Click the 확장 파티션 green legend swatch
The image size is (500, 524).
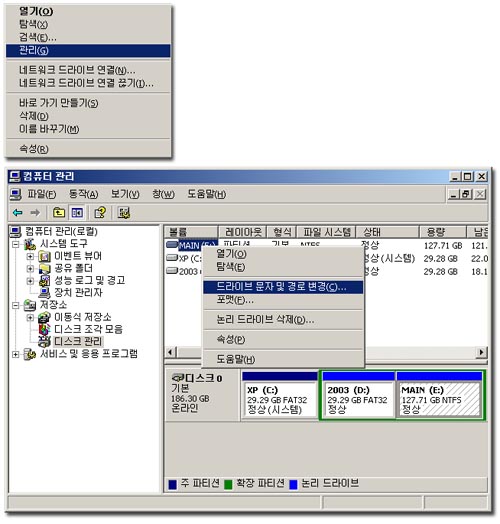(x=228, y=485)
